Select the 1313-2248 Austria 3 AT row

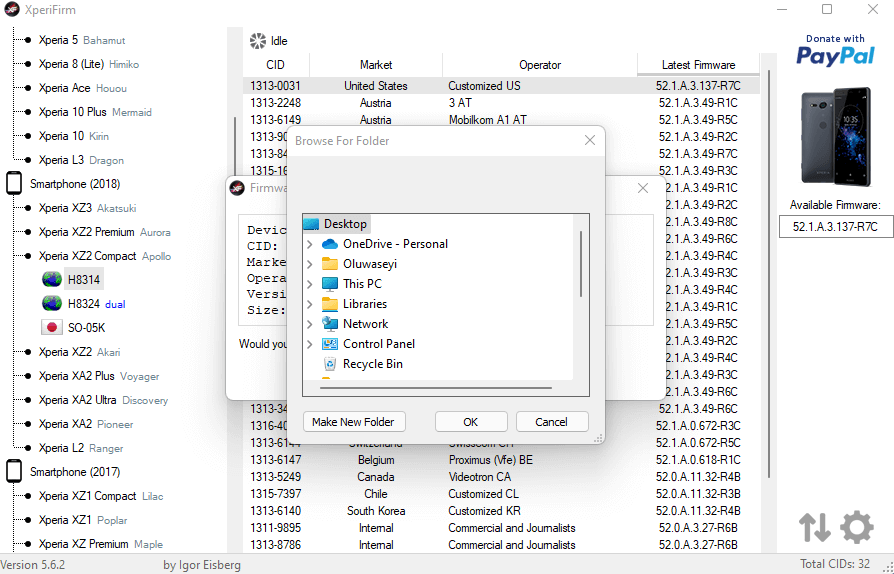[x=501, y=103]
